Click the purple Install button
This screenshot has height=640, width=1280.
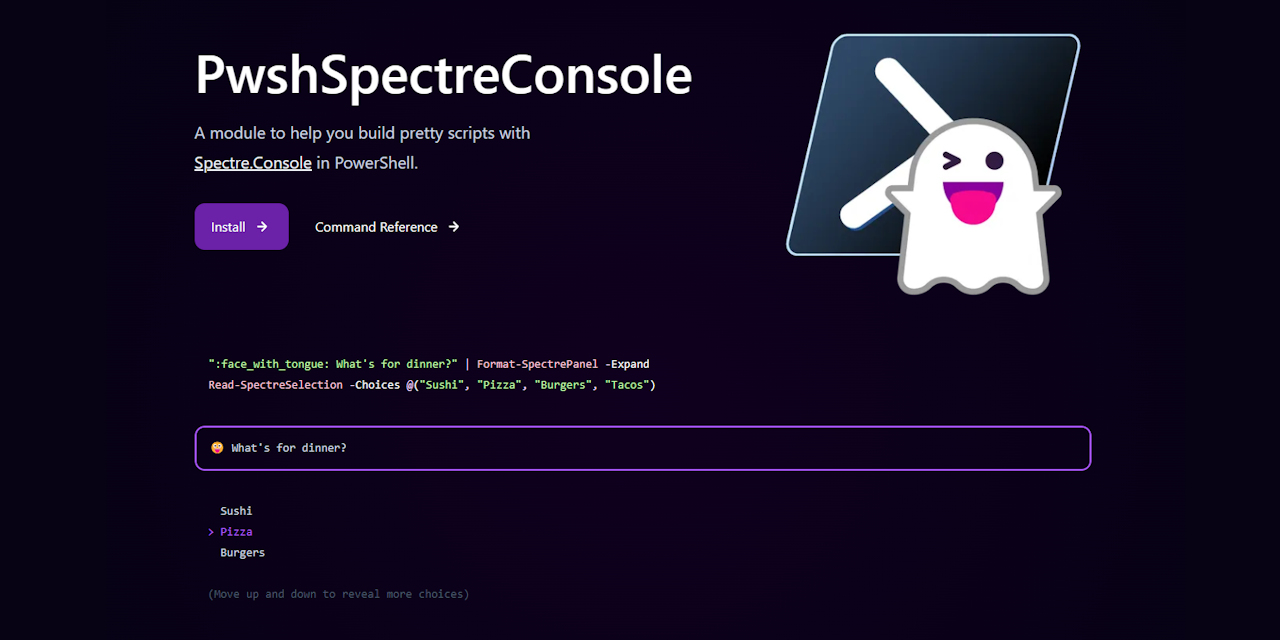click(x=241, y=227)
